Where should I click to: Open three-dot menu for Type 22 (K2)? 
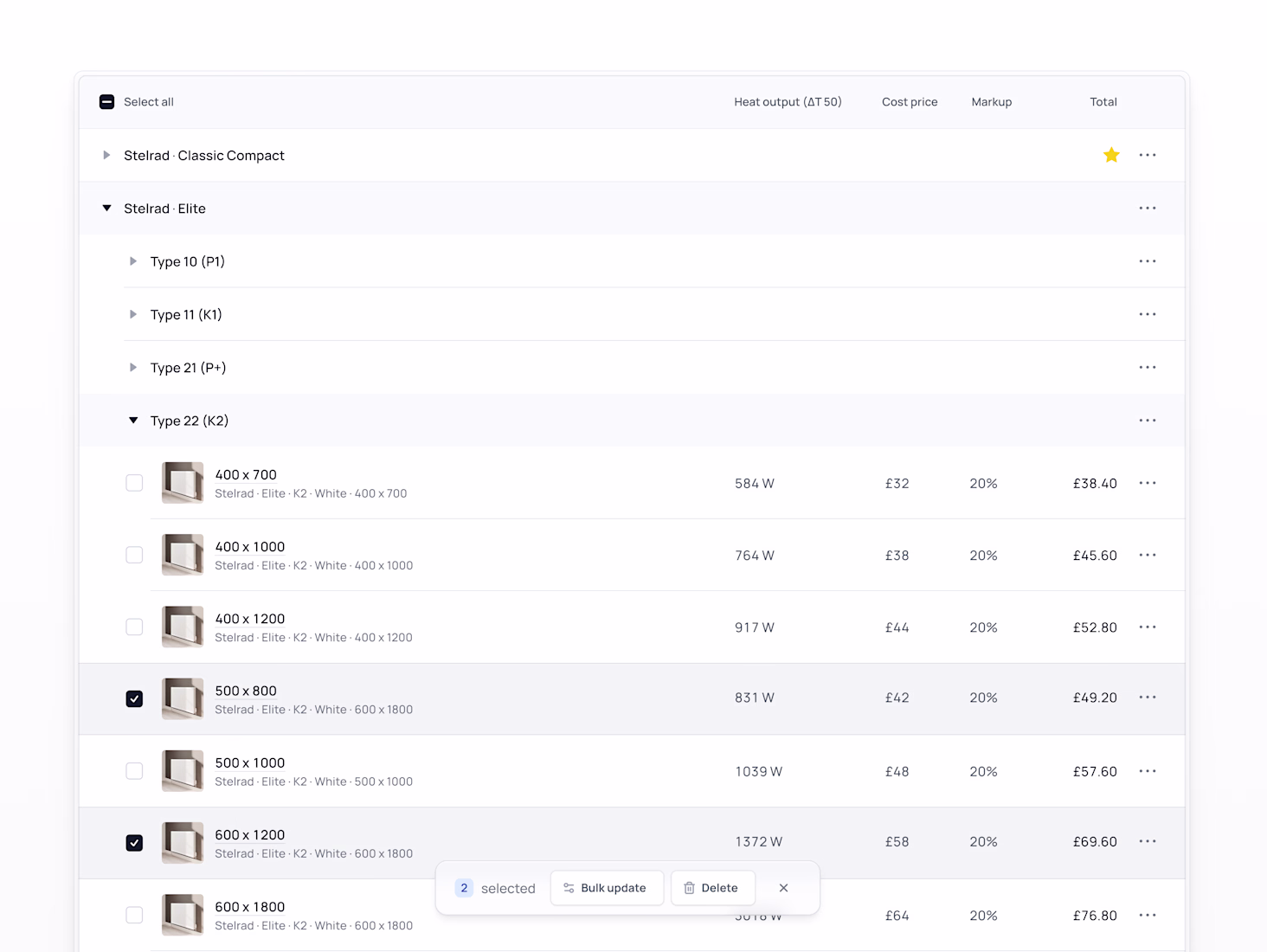(x=1148, y=421)
